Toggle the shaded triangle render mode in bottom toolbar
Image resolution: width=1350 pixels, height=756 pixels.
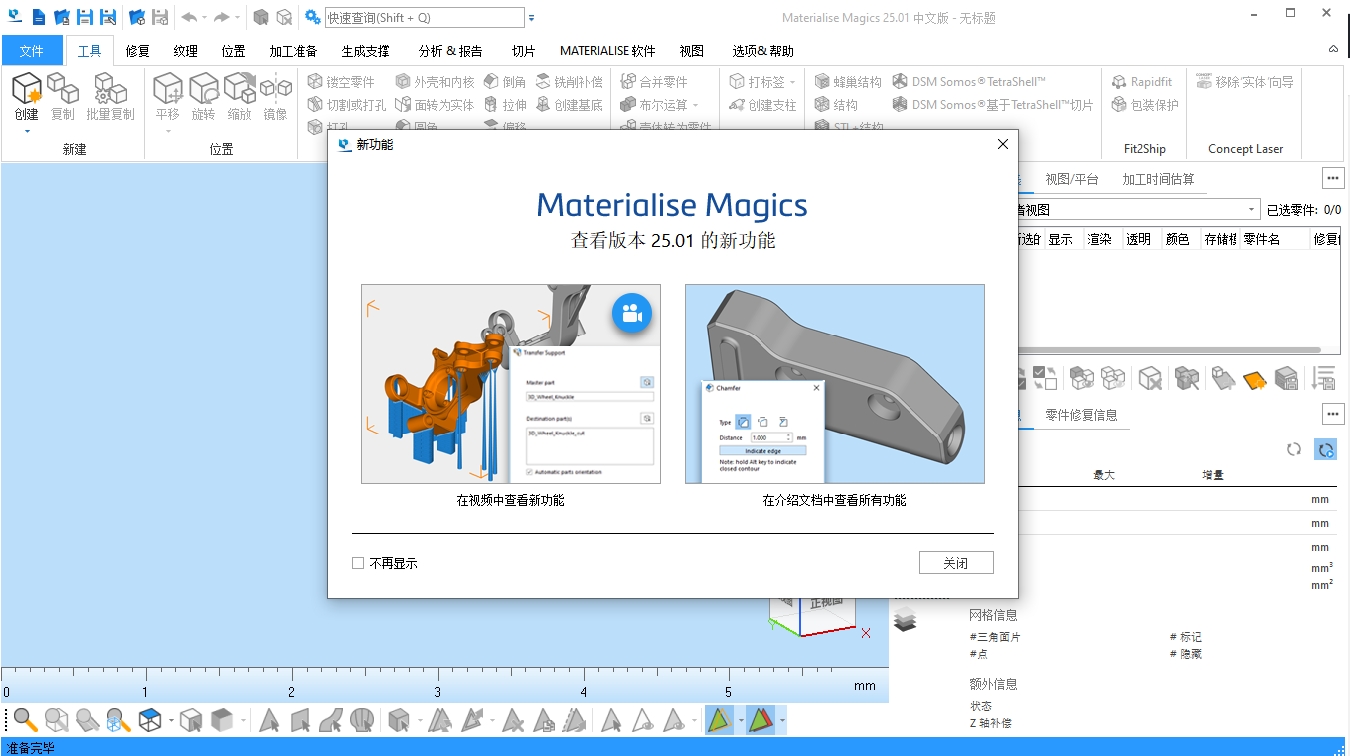[x=720, y=720]
